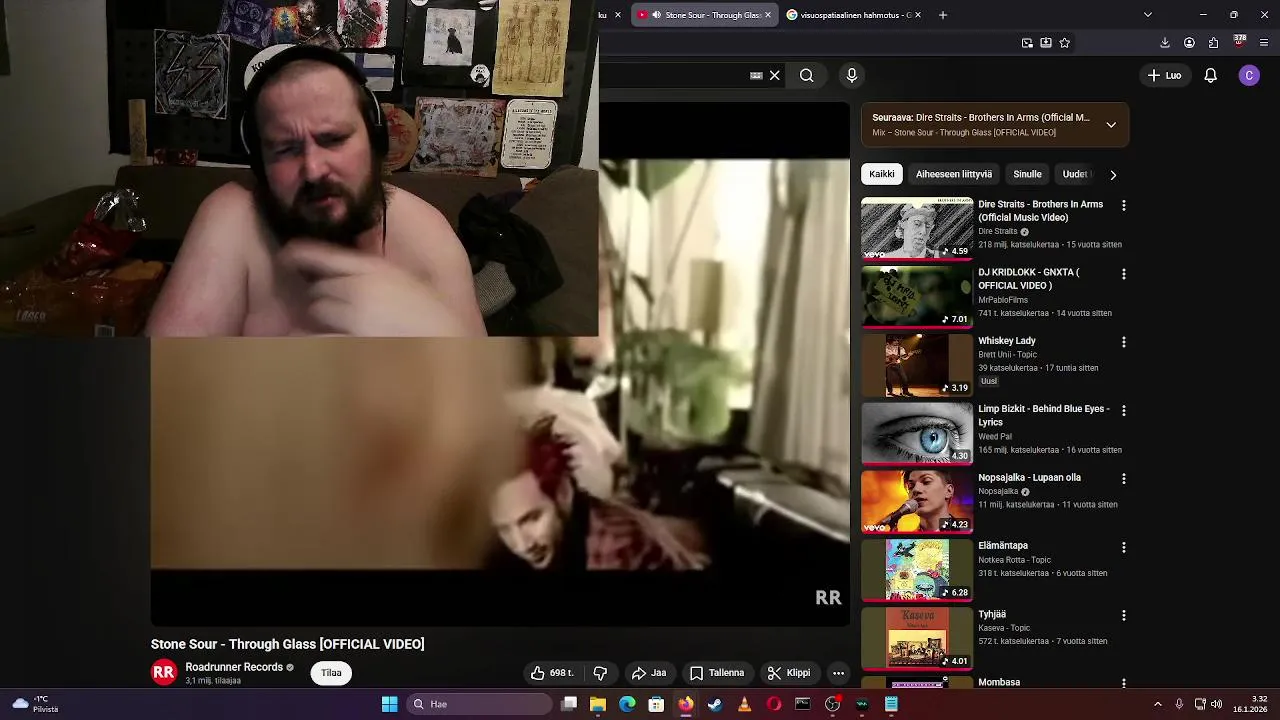This screenshot has width=1280, height=720.
Task: Open options menu for Brothers In Arms
Action: [x=1124, y=205]
